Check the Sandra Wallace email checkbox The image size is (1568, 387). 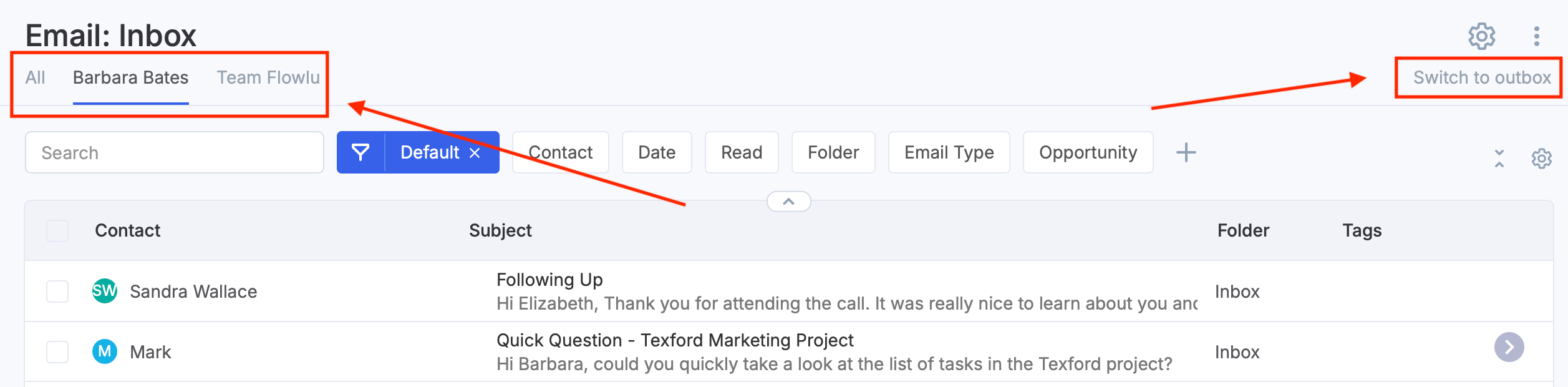(57, 291)
